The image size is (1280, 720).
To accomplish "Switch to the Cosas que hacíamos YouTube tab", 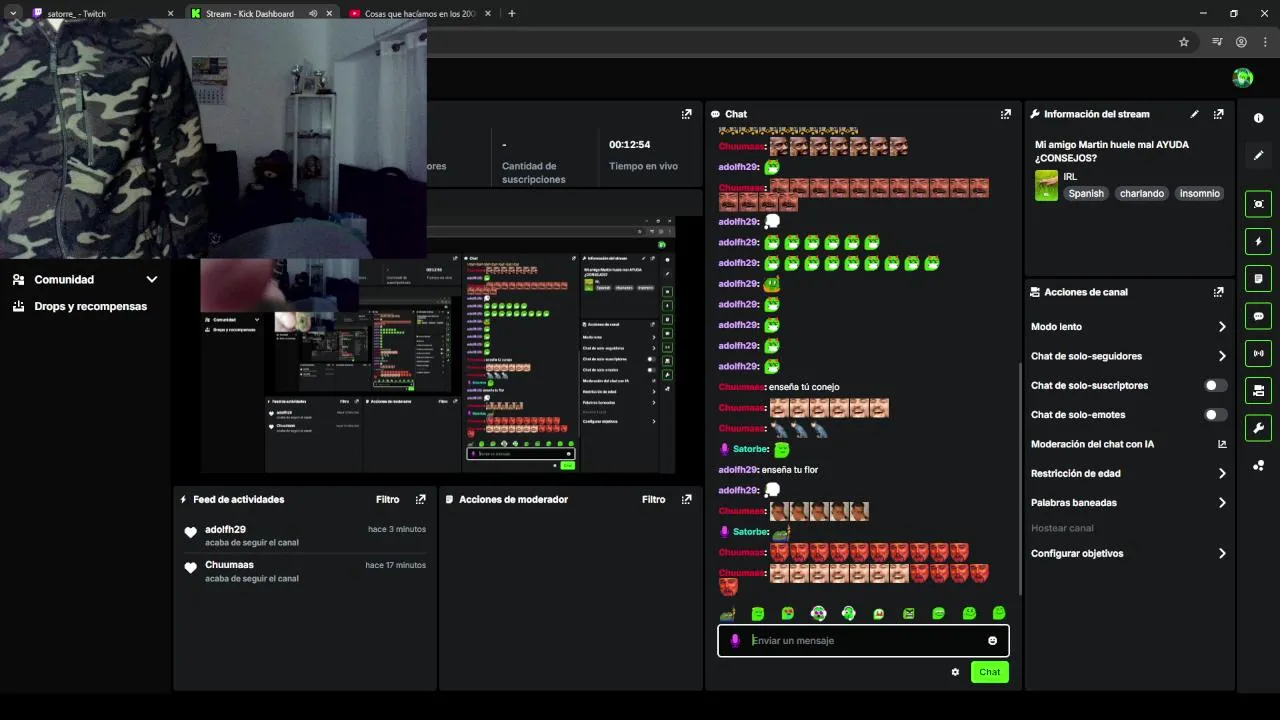I will 420,14.
